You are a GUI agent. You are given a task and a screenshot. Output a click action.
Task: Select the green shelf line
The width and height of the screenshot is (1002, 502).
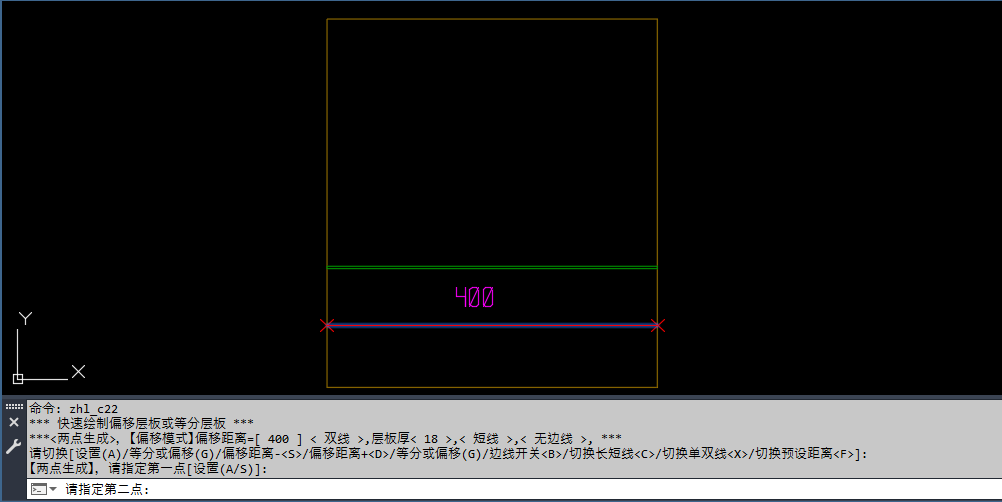492,268
